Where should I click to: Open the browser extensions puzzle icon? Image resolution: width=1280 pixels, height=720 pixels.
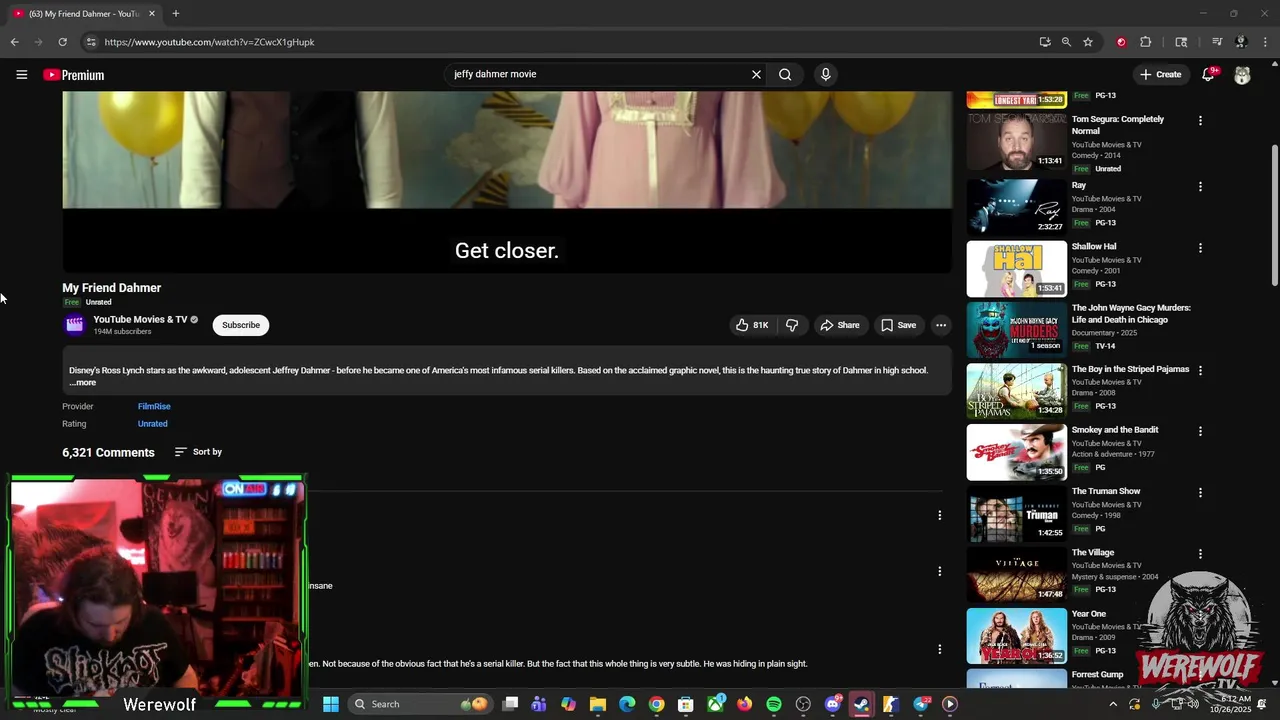click(x=1146, y=42)
